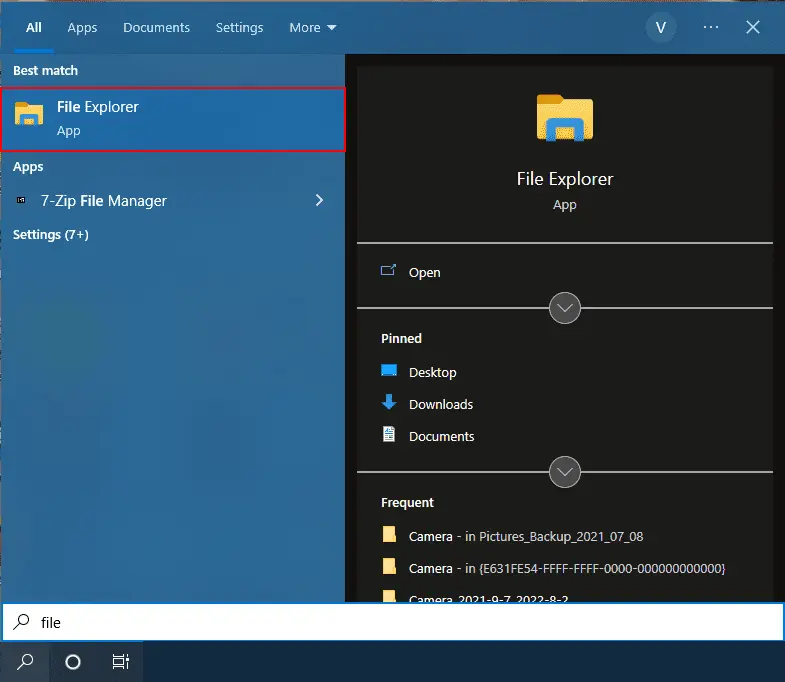Open Task View from the taskbar
The image size is (785, 682).
click(120, 662)
